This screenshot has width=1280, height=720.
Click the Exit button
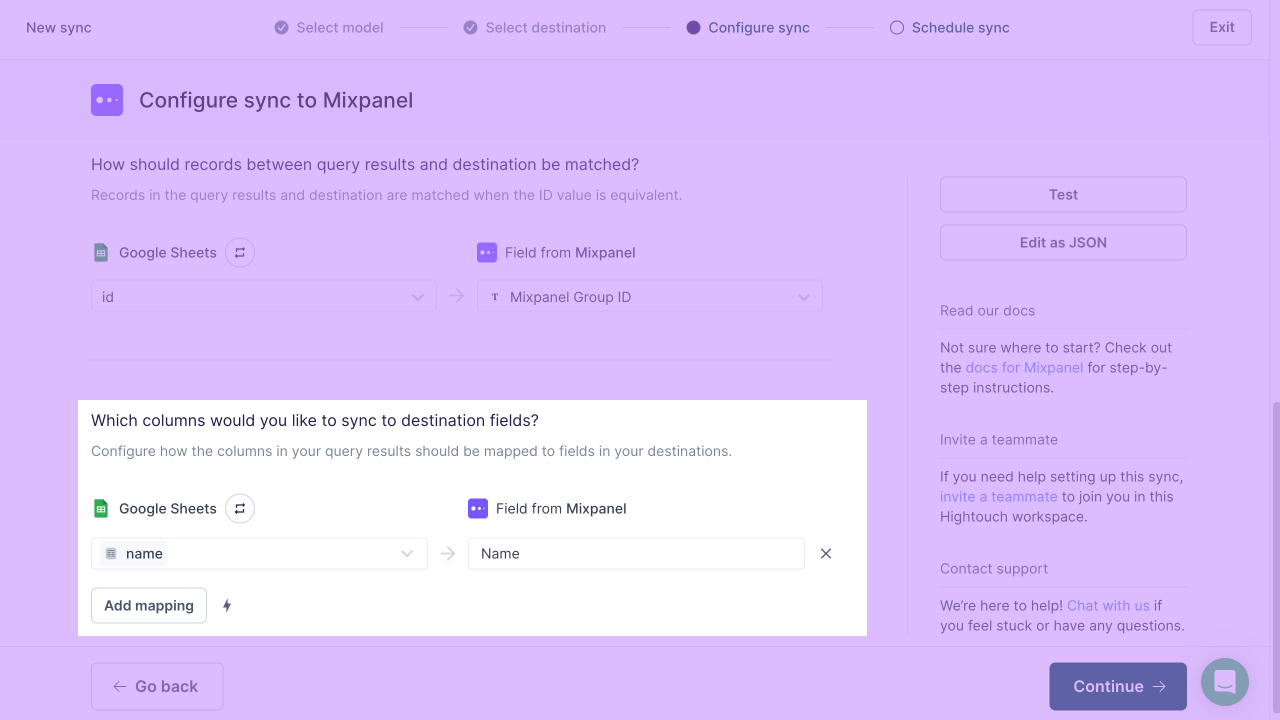pyautogui.click(x=1222, y=27)
